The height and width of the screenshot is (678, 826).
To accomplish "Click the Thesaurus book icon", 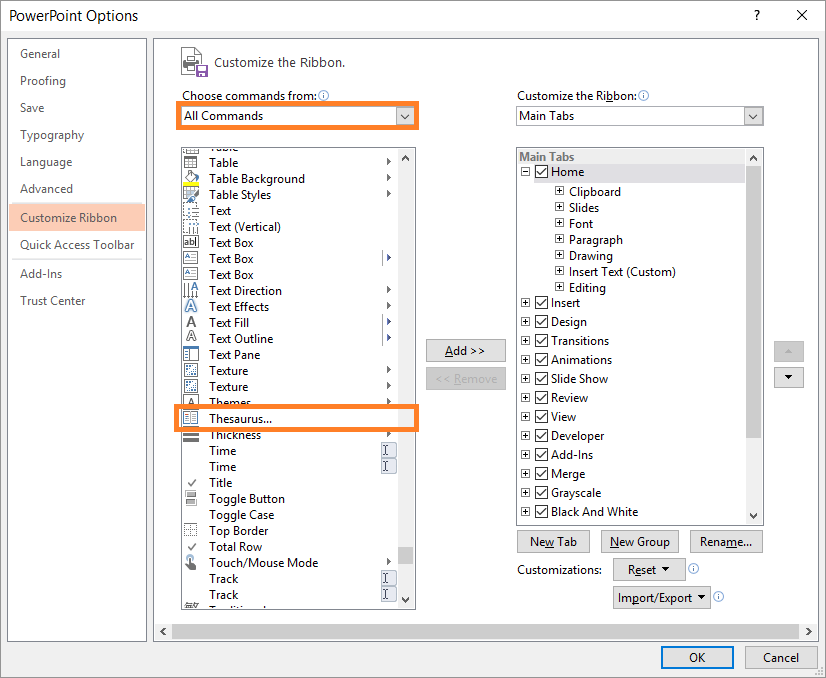I will [x=191, y=419].
